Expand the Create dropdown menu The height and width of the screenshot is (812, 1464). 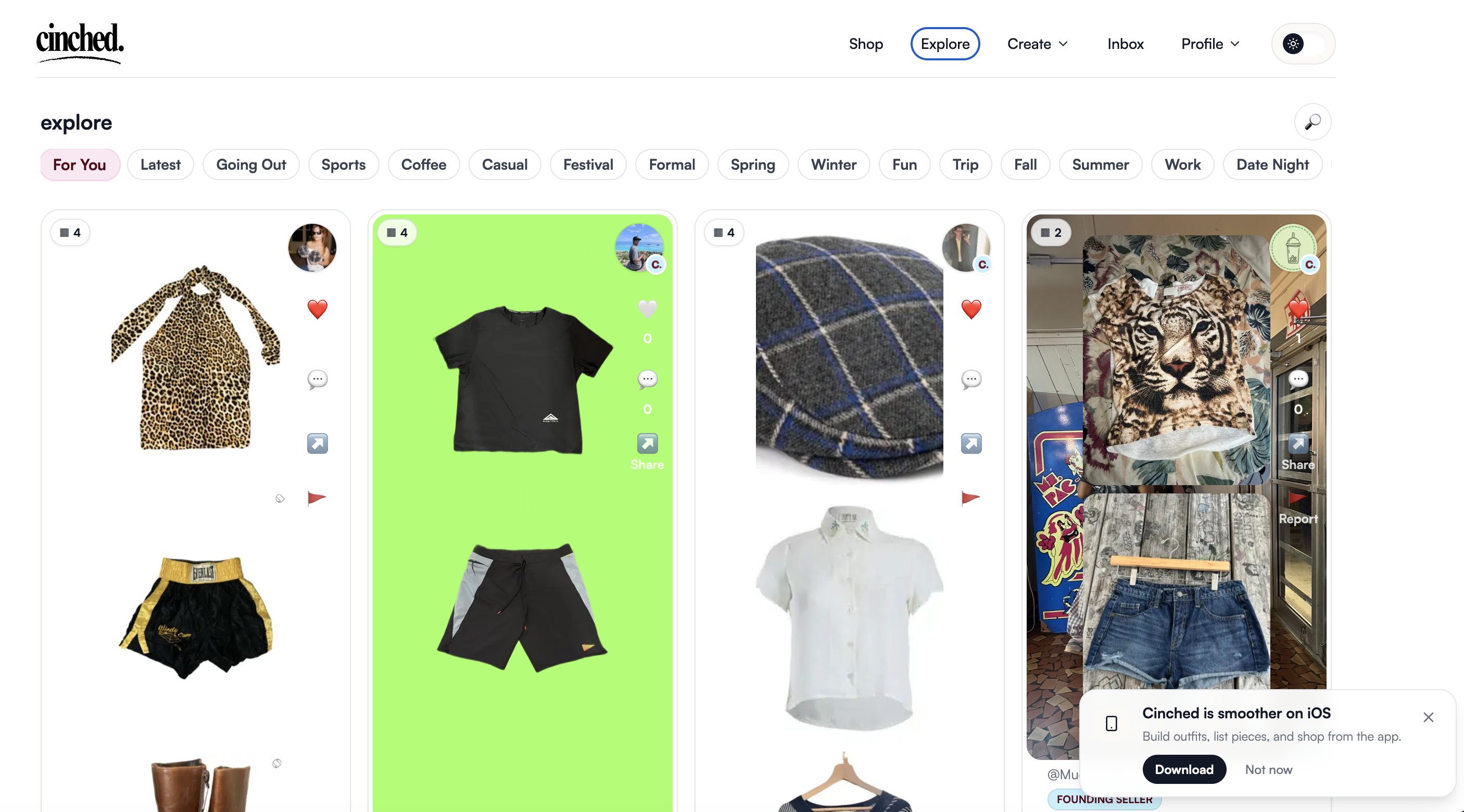tap(1038, 44)
